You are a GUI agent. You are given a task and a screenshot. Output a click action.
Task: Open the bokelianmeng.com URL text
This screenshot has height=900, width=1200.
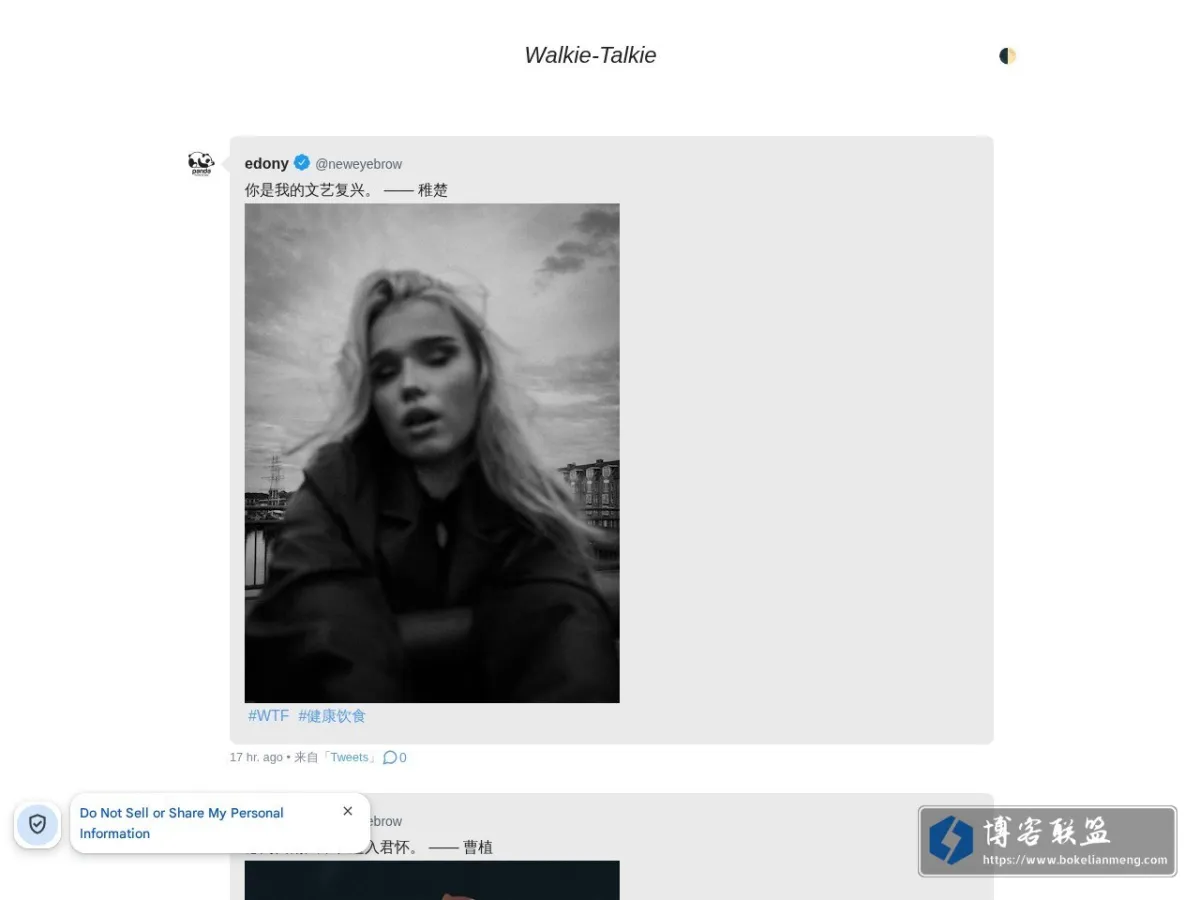pos(1075,860)
